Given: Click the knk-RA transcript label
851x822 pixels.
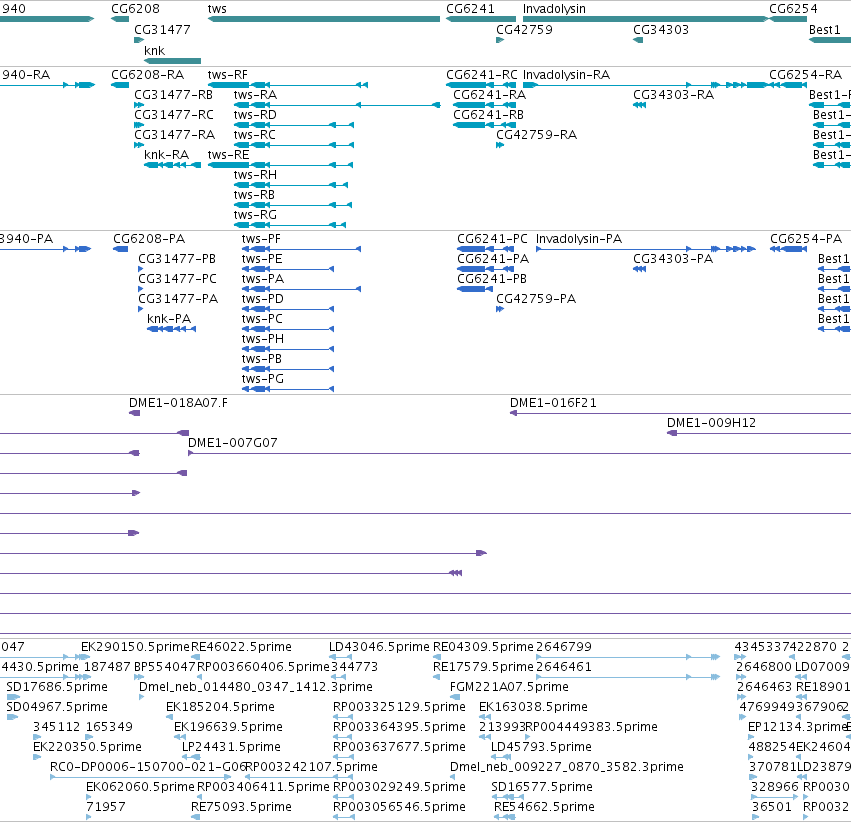Looking at the screenshot, I should tap(167, 155).
